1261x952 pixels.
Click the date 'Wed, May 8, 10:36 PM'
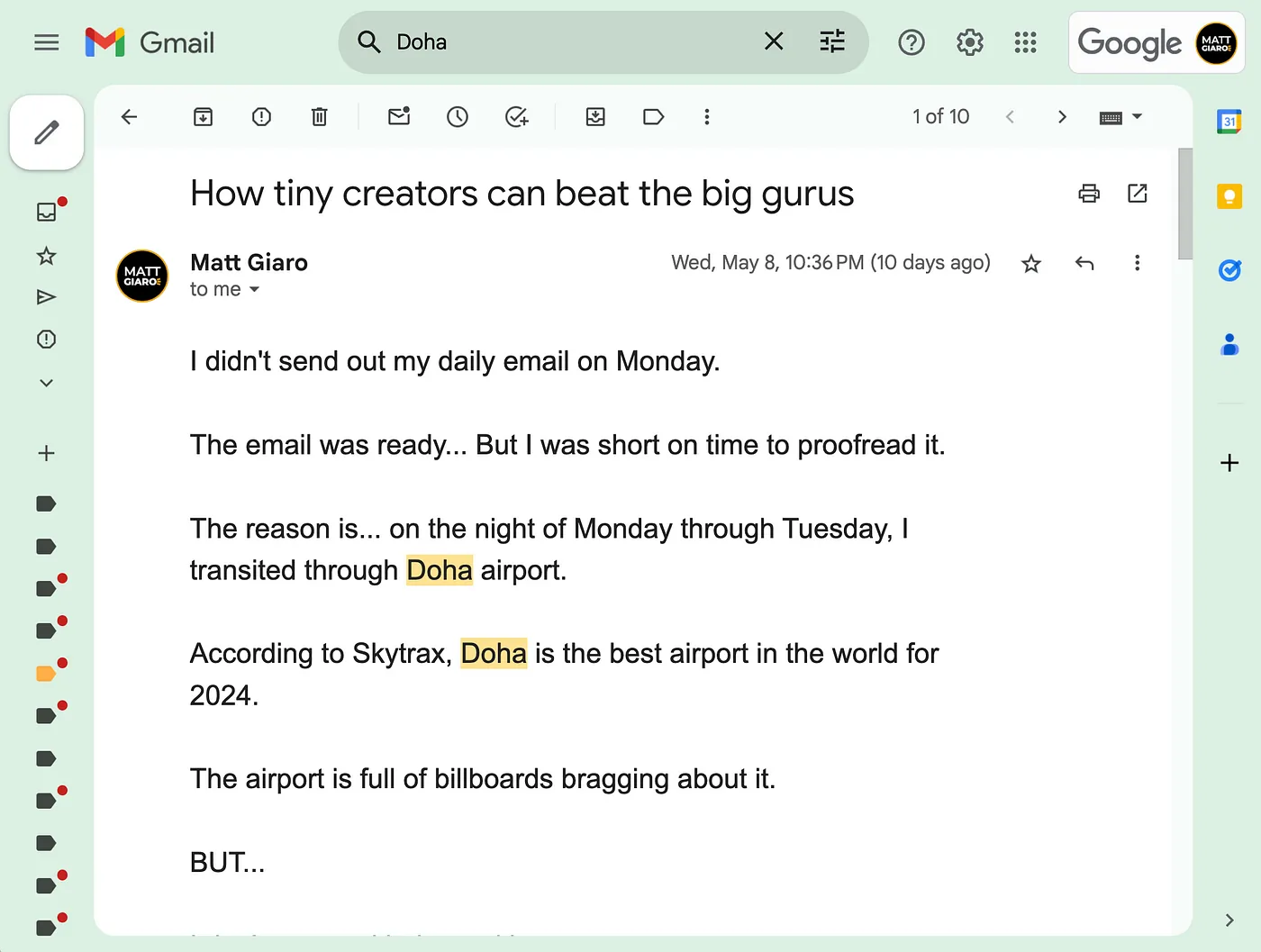point(767,263)
